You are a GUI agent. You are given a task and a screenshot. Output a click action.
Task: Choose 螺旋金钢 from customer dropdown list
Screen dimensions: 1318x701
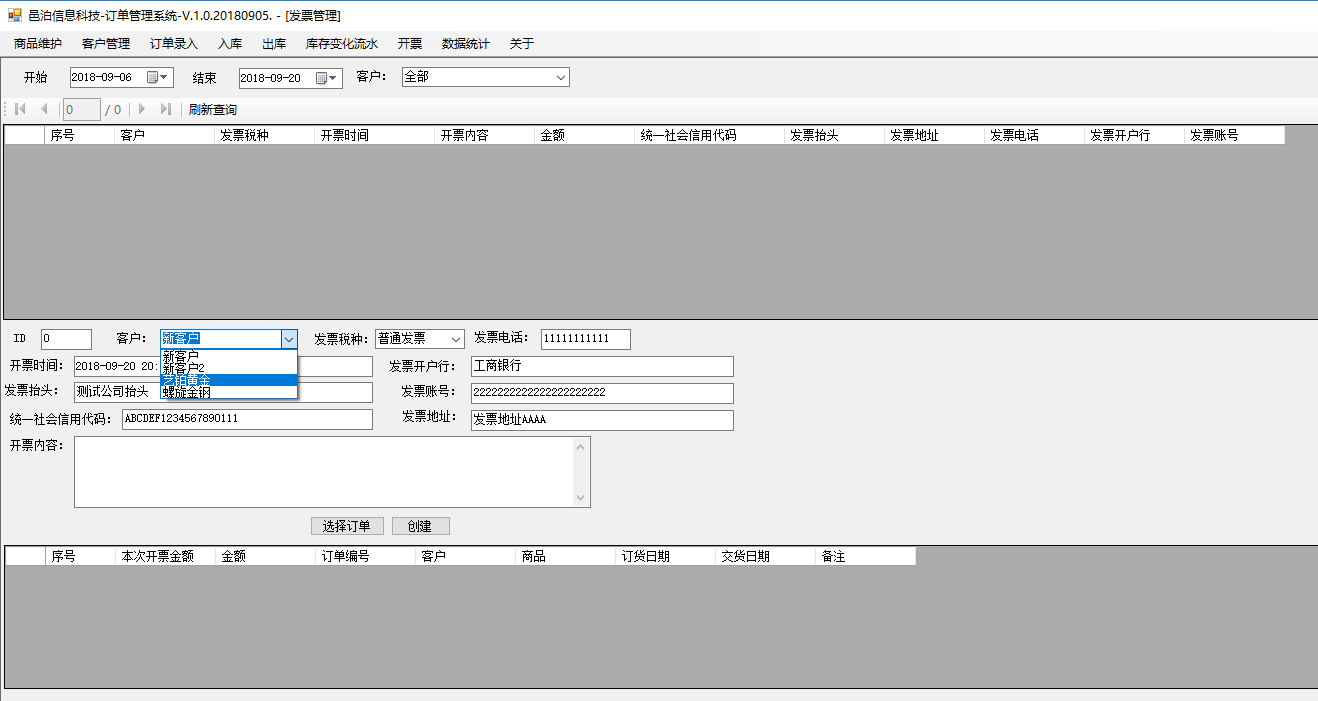[x=229, y=392]
